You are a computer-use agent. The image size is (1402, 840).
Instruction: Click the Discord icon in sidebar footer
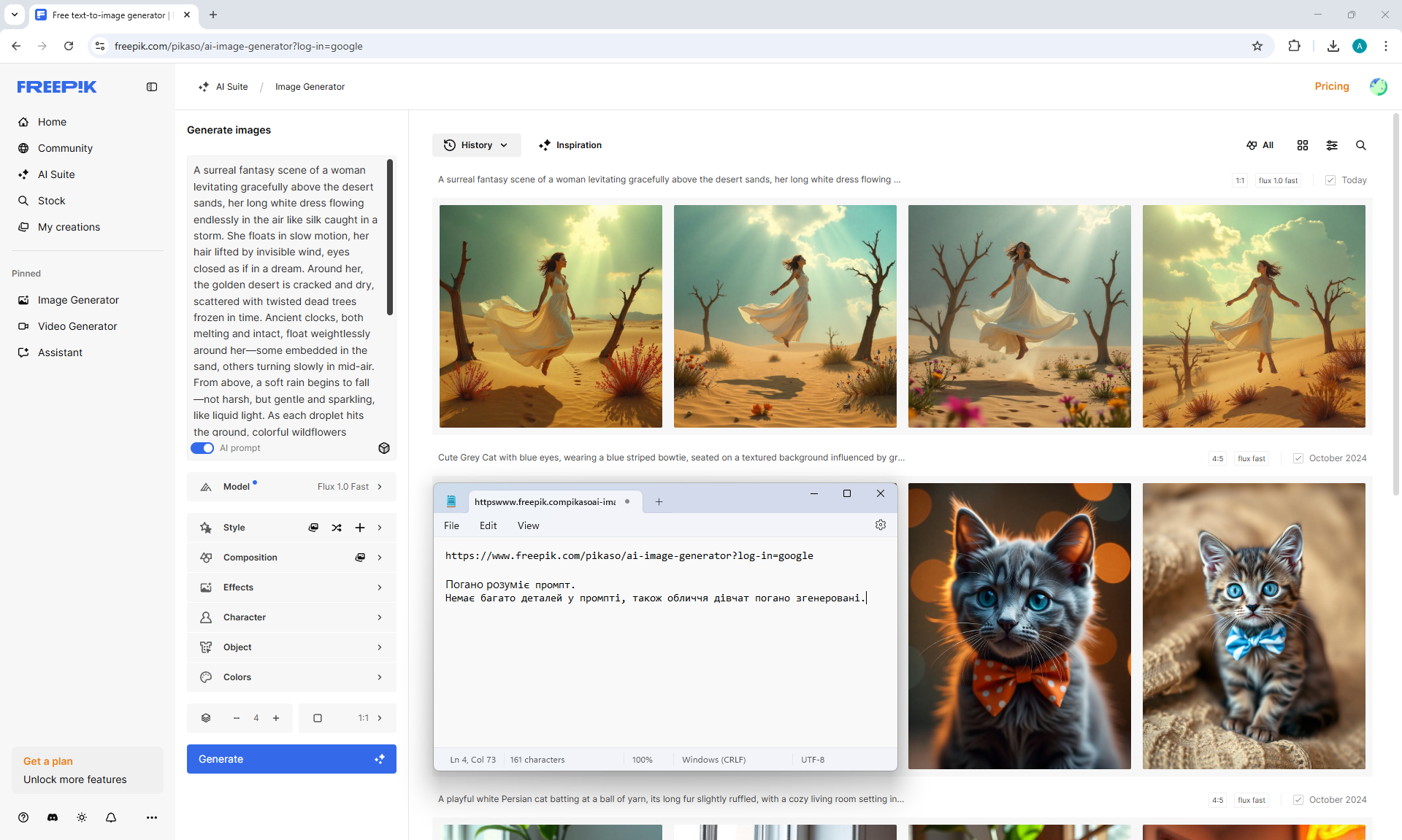coord(53,817)
